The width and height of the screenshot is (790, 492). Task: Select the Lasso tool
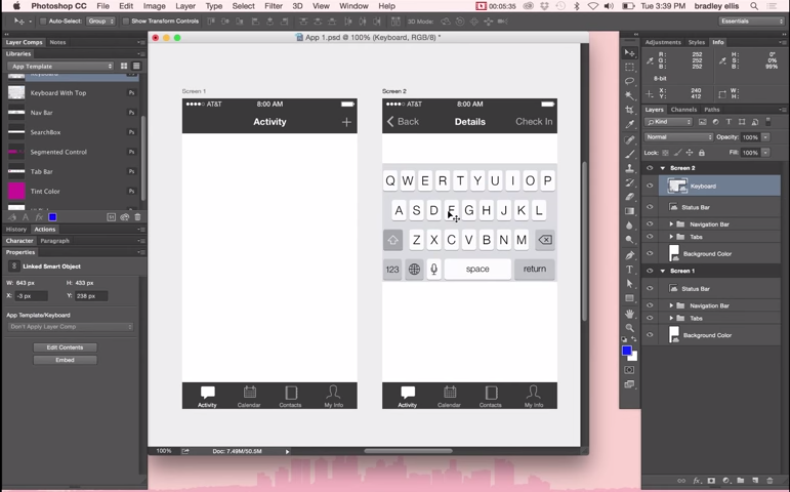click(630, 81)
